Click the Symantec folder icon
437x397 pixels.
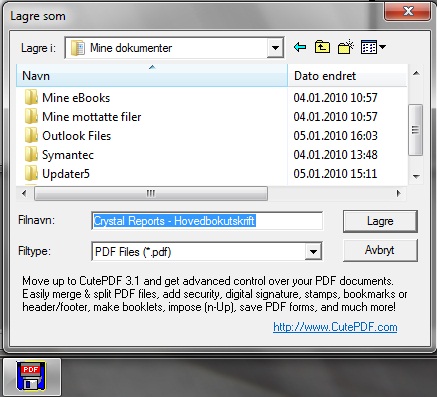[x=31, y=154]
